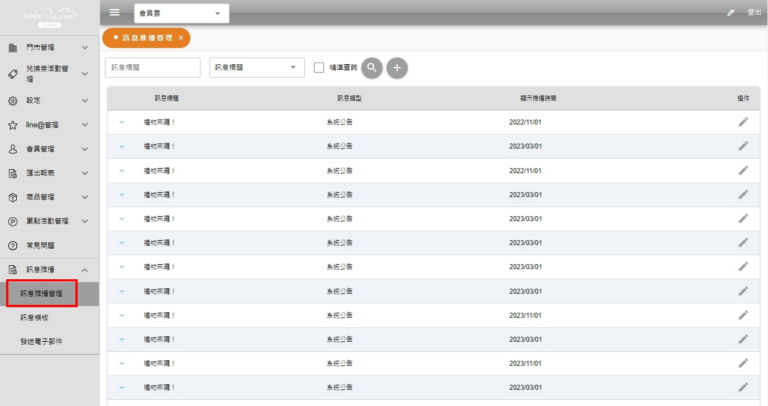
Task: Open 常見問題 from the sidebar
Action: click(x=40, y=245)
